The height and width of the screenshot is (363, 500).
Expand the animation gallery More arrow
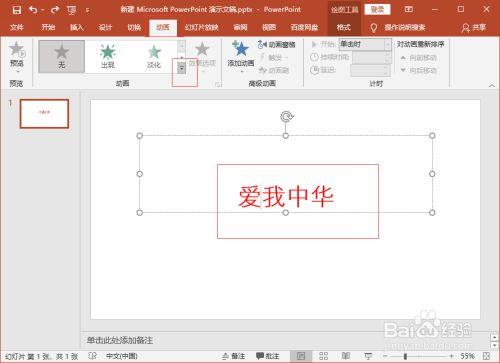[181, 68]
